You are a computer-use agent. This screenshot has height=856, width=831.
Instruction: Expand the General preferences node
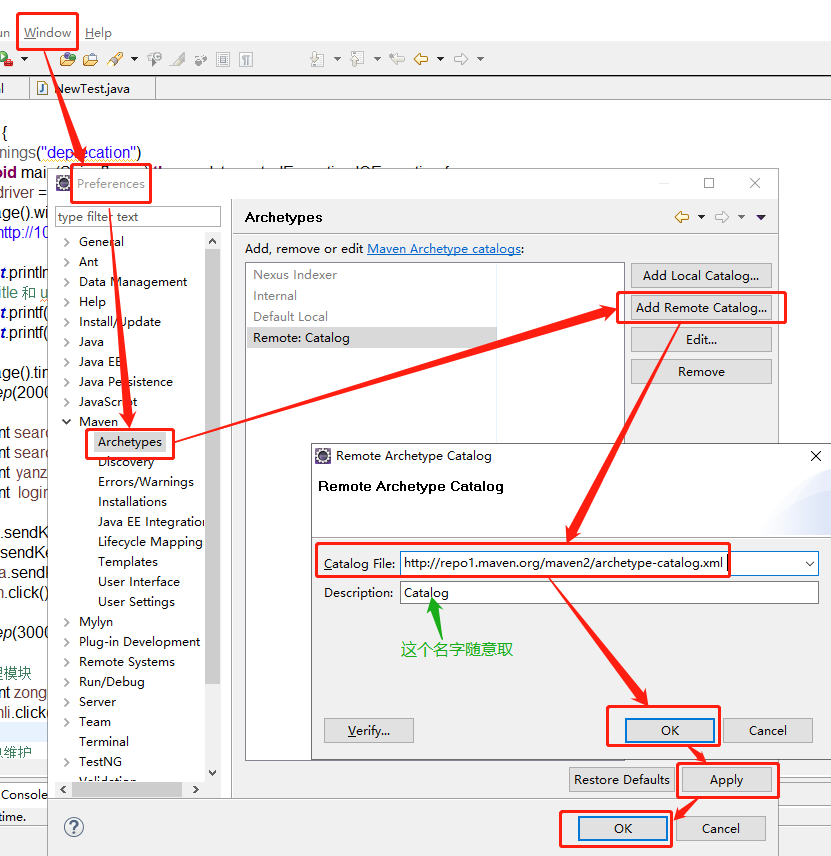click(x=67, y=242)
